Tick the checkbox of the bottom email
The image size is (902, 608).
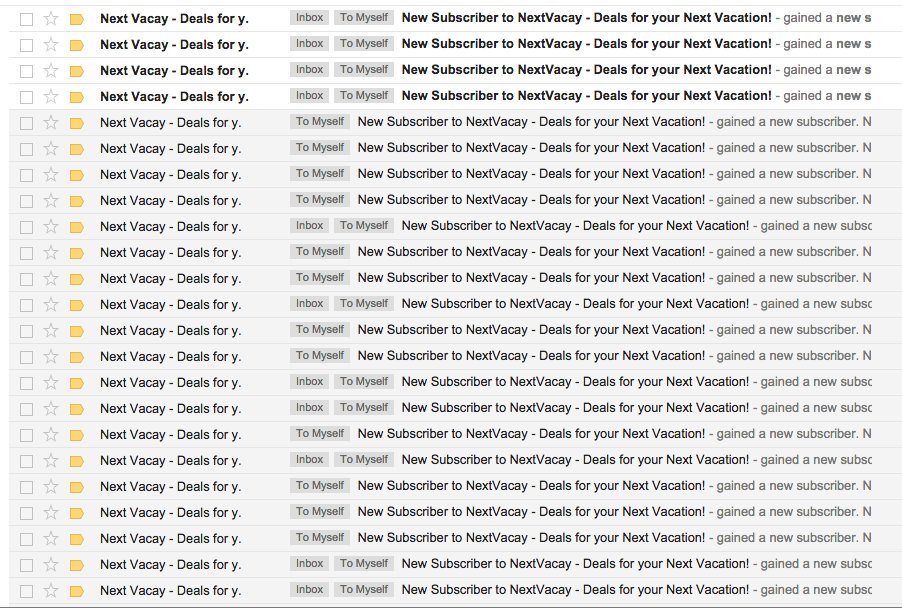click(26, 591)
